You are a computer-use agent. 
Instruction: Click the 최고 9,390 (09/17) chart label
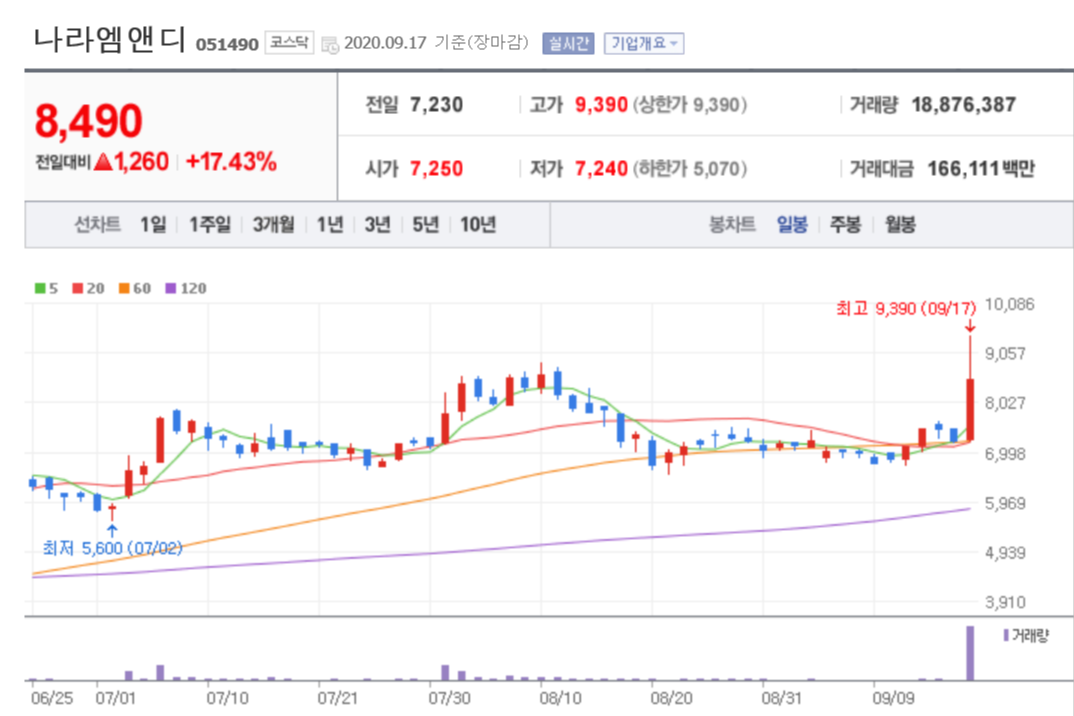[x=906, y=308]
